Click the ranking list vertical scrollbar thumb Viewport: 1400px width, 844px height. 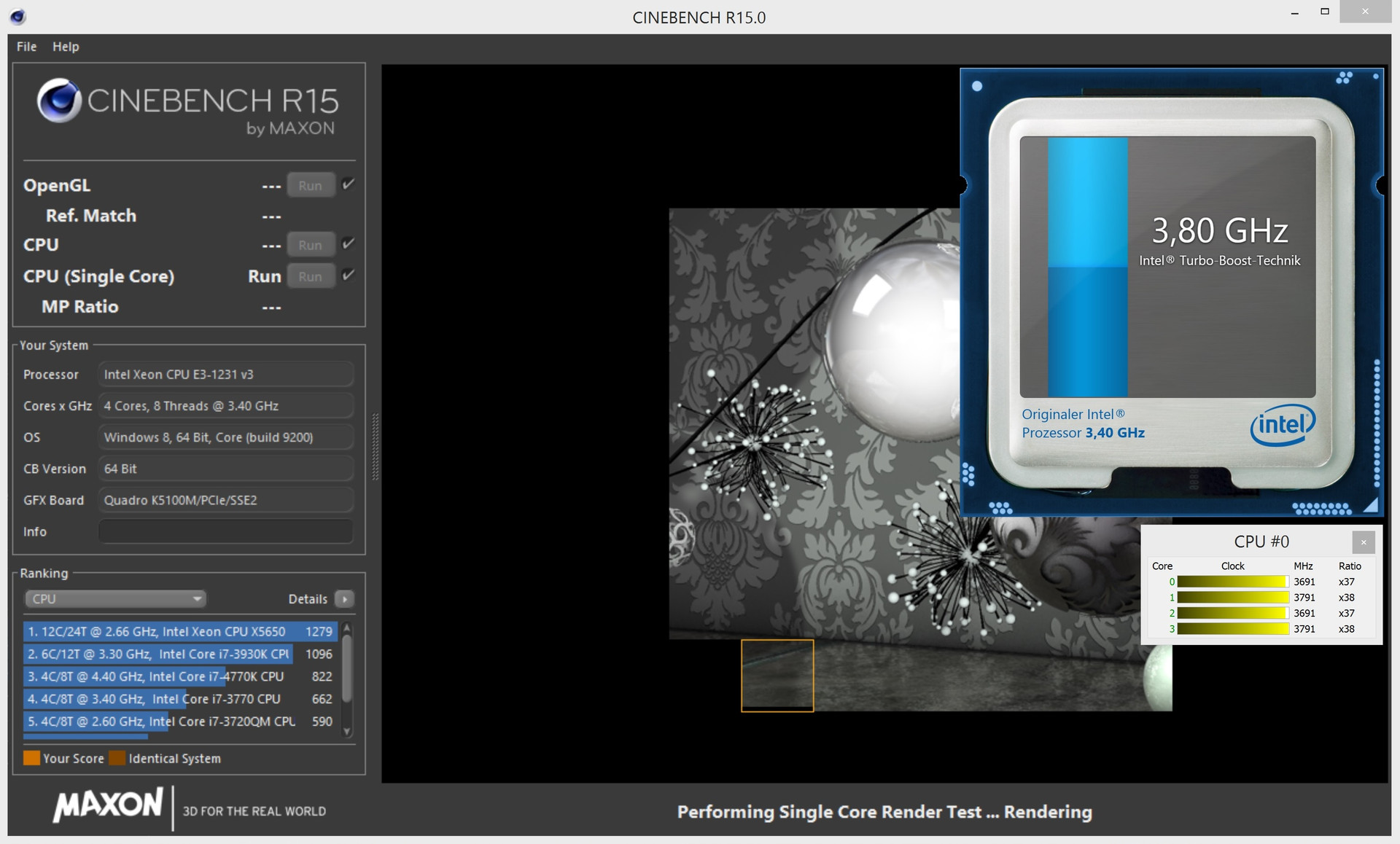347,668
